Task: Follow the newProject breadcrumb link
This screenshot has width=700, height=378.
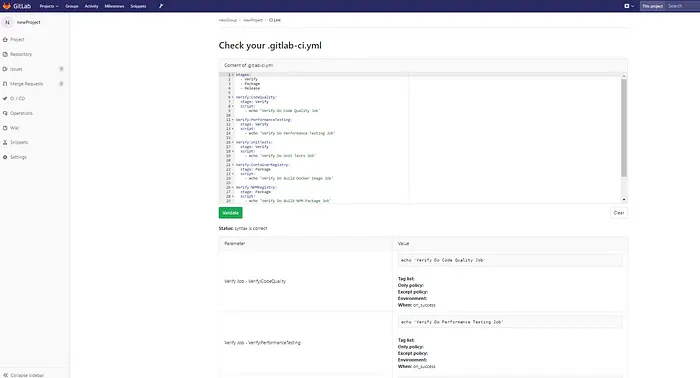Action: click(x=253, y=20)
